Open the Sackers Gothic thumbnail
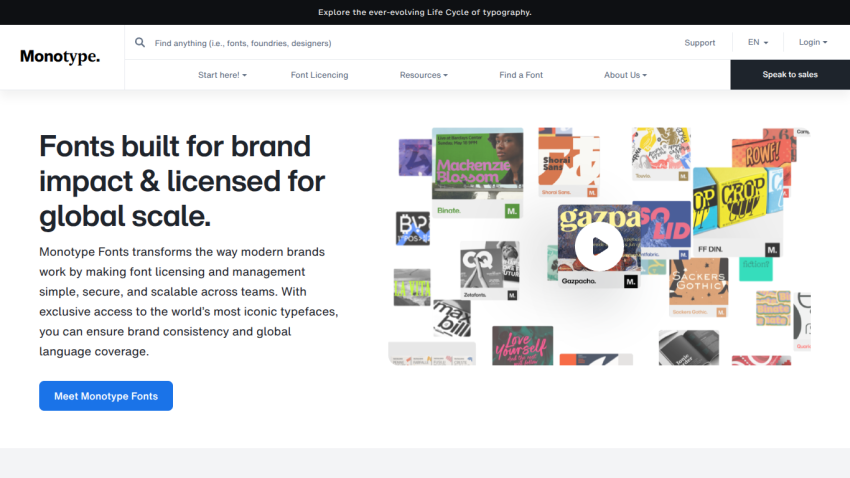 (x=698, y=287)
